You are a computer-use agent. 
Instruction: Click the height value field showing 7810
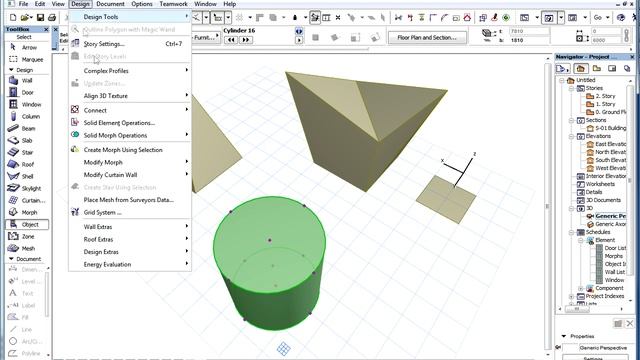pyautogui.click(x=530, y=31)
